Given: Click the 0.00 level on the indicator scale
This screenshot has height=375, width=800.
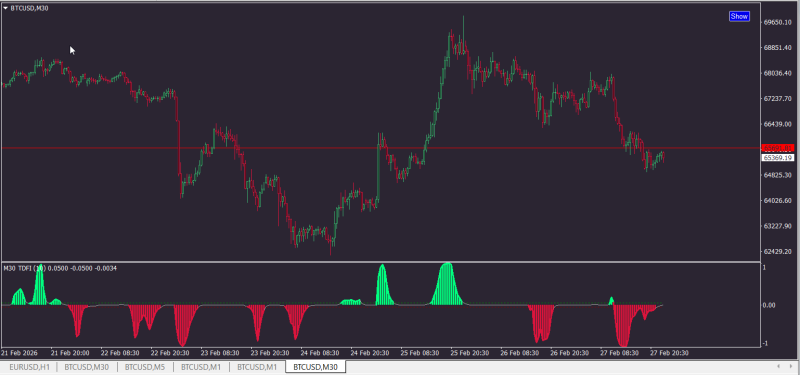Looking at the screenshot, I should [x=769, y=305].
